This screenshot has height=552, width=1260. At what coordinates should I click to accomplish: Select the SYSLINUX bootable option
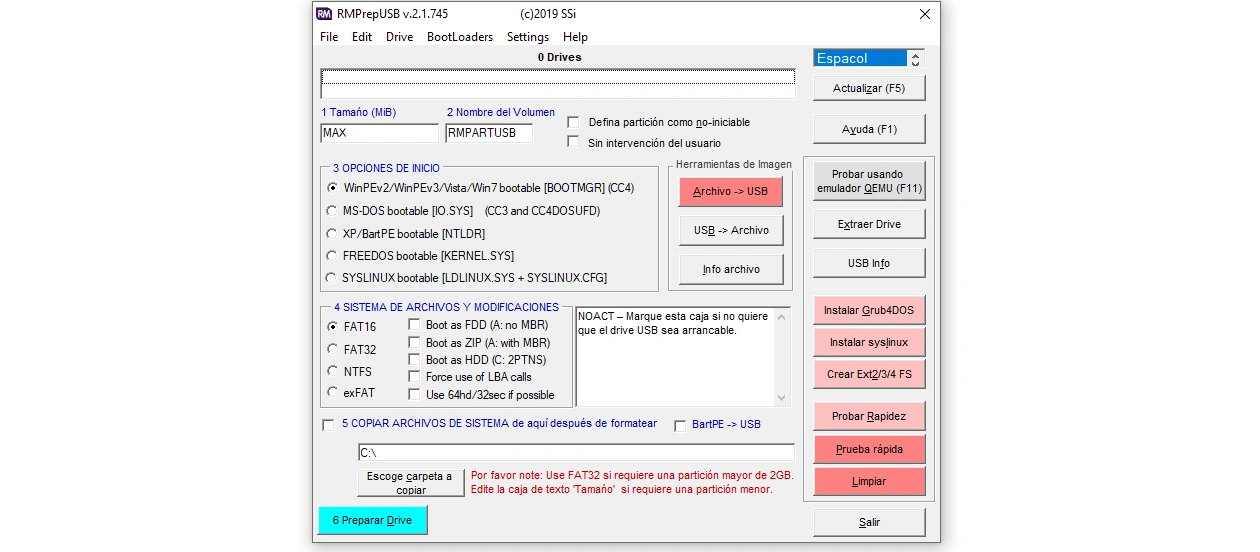(332, 278)
